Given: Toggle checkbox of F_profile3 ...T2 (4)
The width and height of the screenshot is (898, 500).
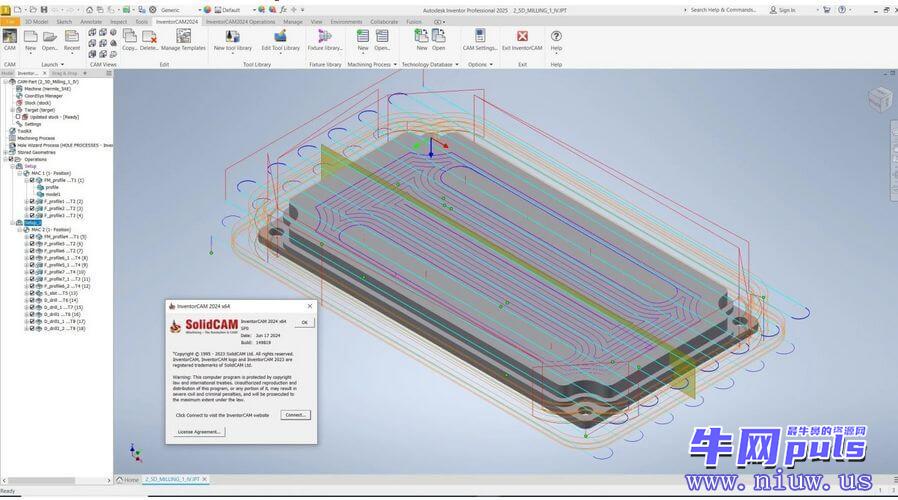Looking at the screenshot, I should [32, 215].
